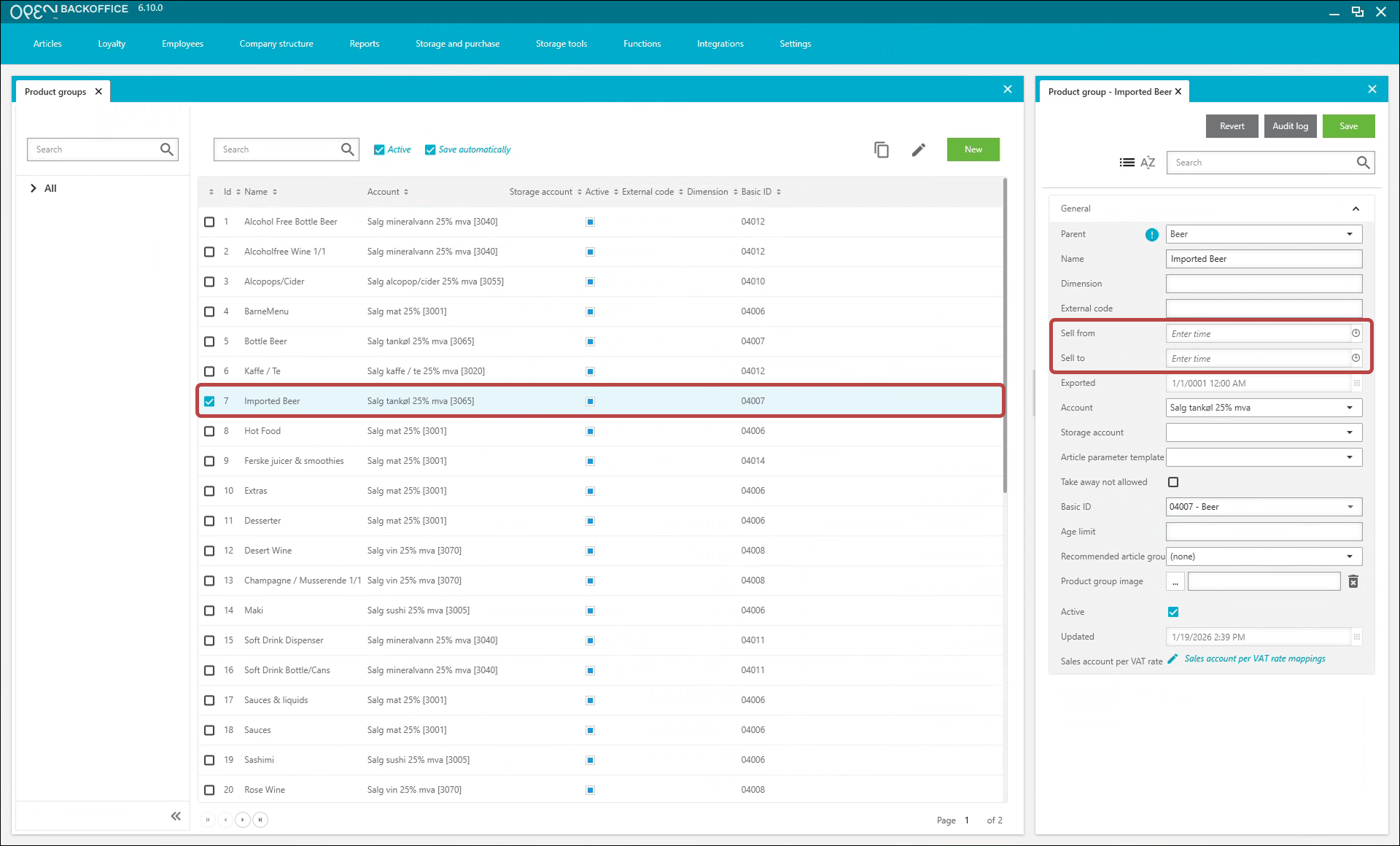
Task: Select the Alcopops/Cider row checkbox
Action: point(209,282)
